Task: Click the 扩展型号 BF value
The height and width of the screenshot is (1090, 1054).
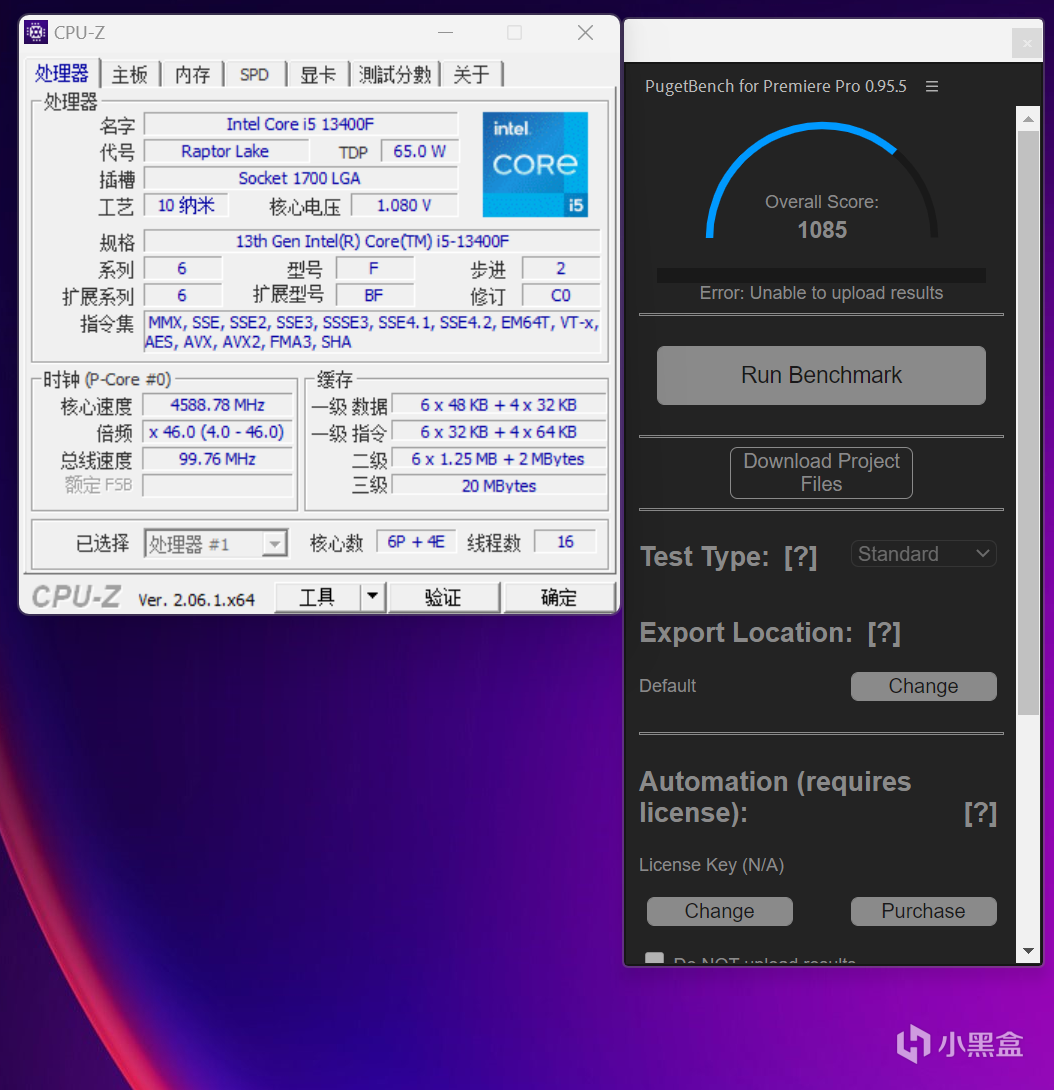Action: click(374, 295)
